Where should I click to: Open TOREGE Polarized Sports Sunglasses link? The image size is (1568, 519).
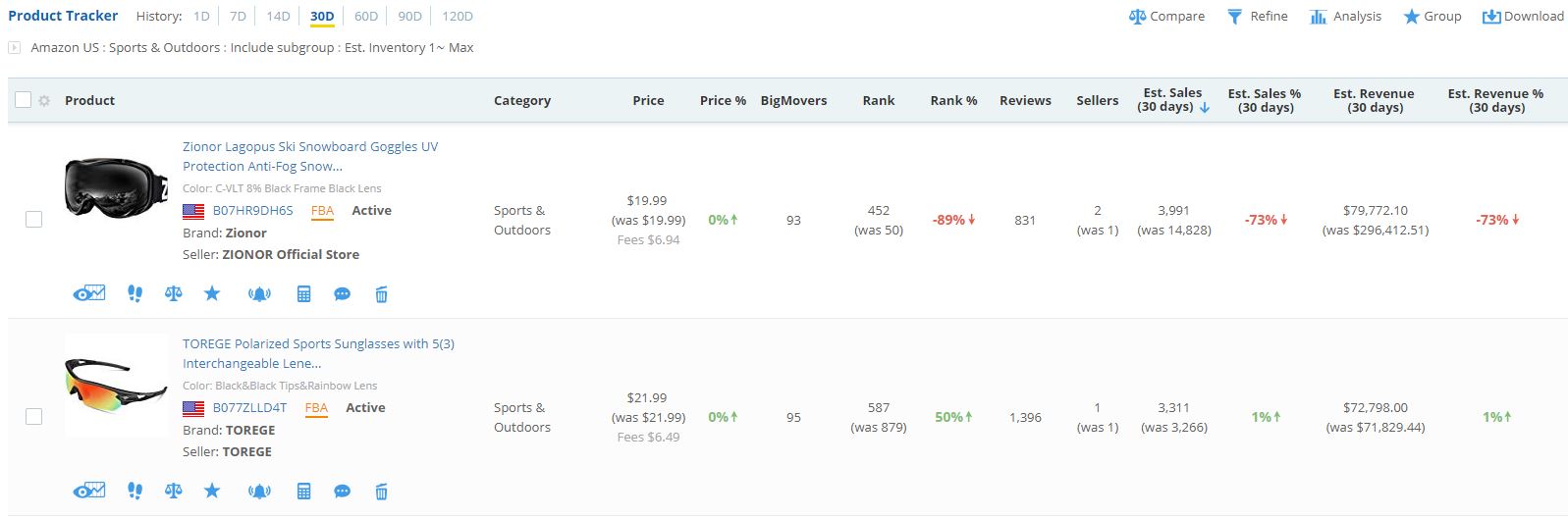click(318, 353)
